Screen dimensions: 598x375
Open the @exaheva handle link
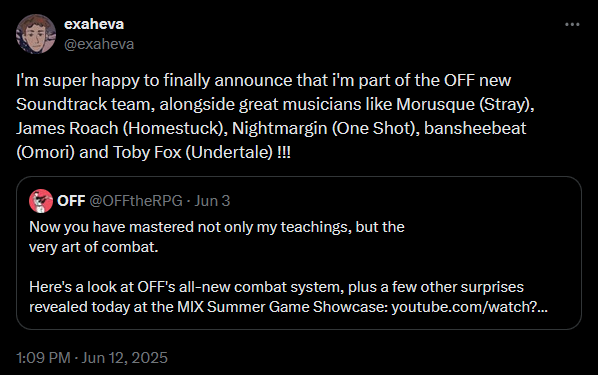pyautogui.click(x=99, y=44)
